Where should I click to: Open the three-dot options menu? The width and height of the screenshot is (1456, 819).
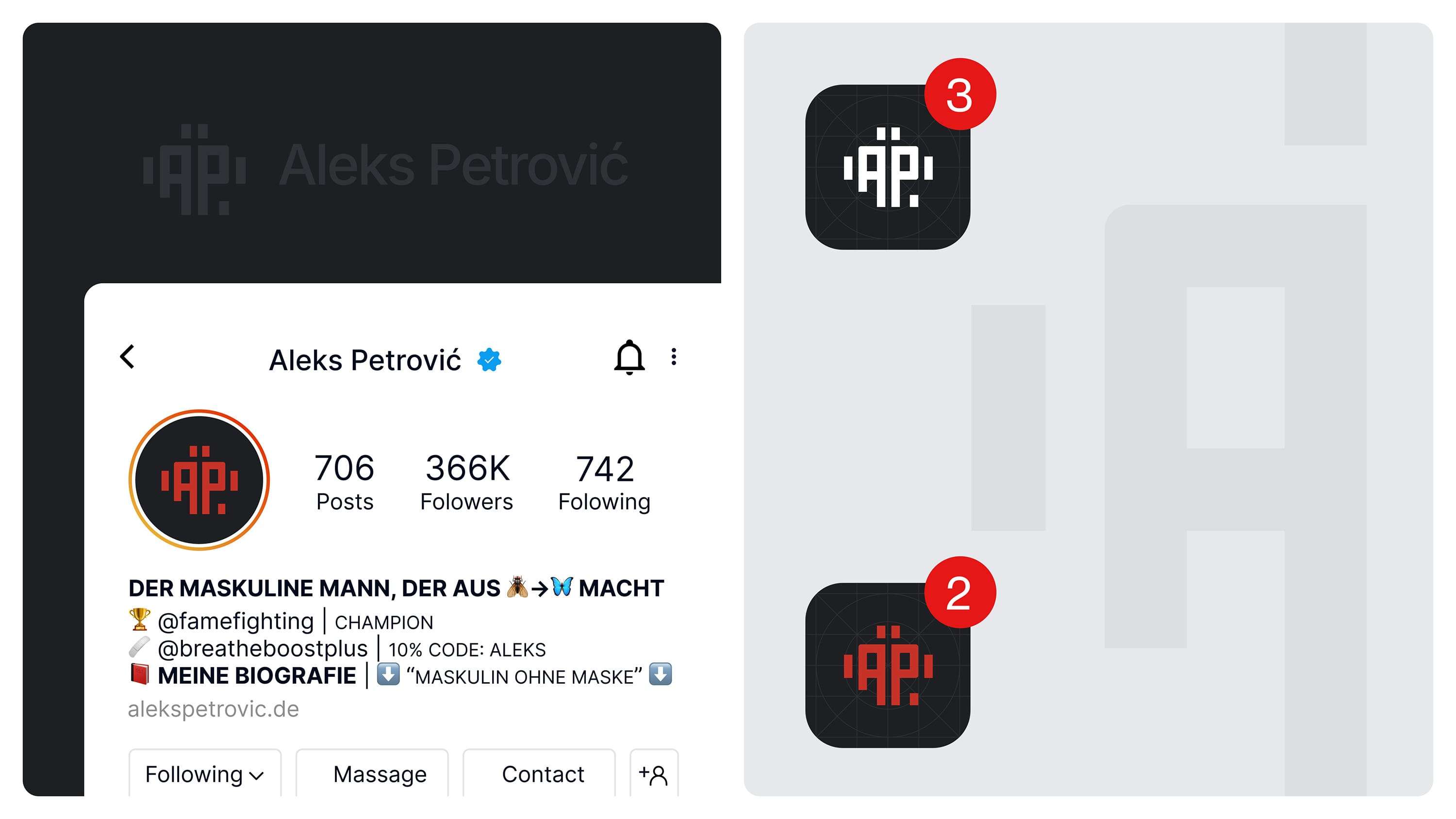click(673, 357)
